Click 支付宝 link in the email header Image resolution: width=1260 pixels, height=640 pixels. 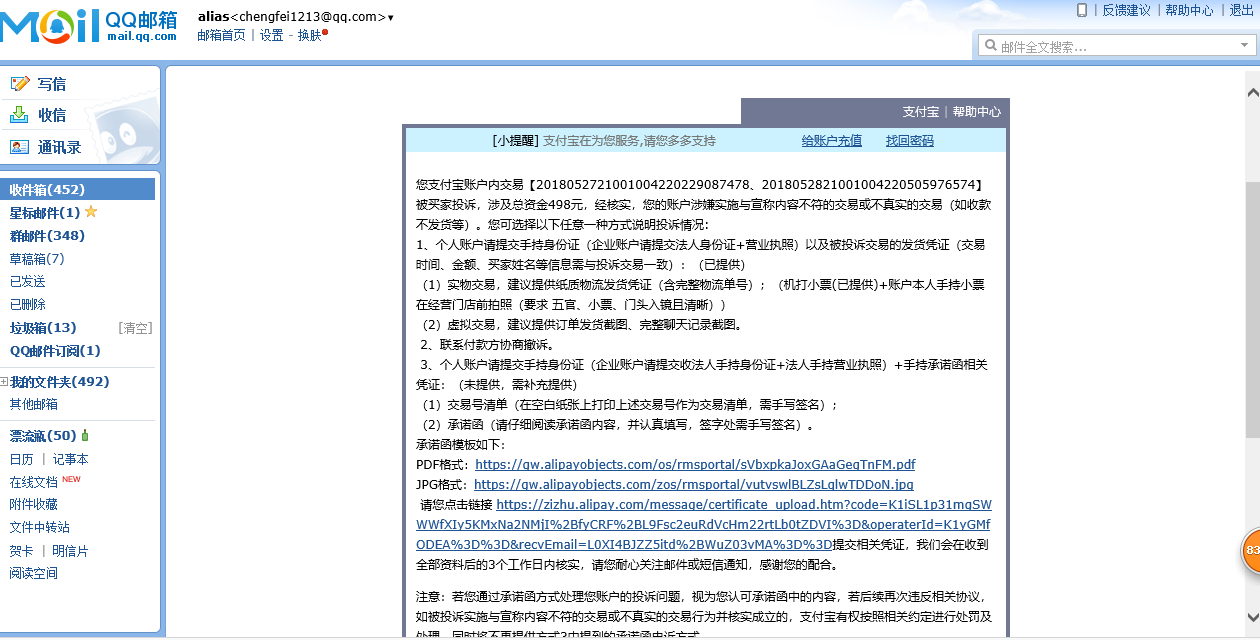[921, 112]
